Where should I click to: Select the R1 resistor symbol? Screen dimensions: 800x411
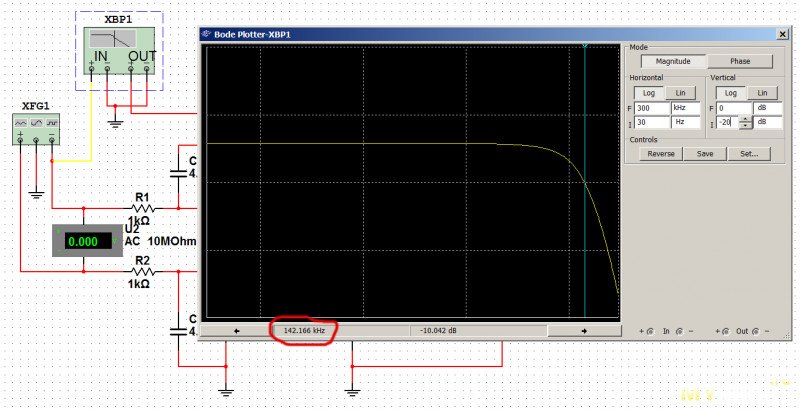pyautogui.click(x=143, y=208)
